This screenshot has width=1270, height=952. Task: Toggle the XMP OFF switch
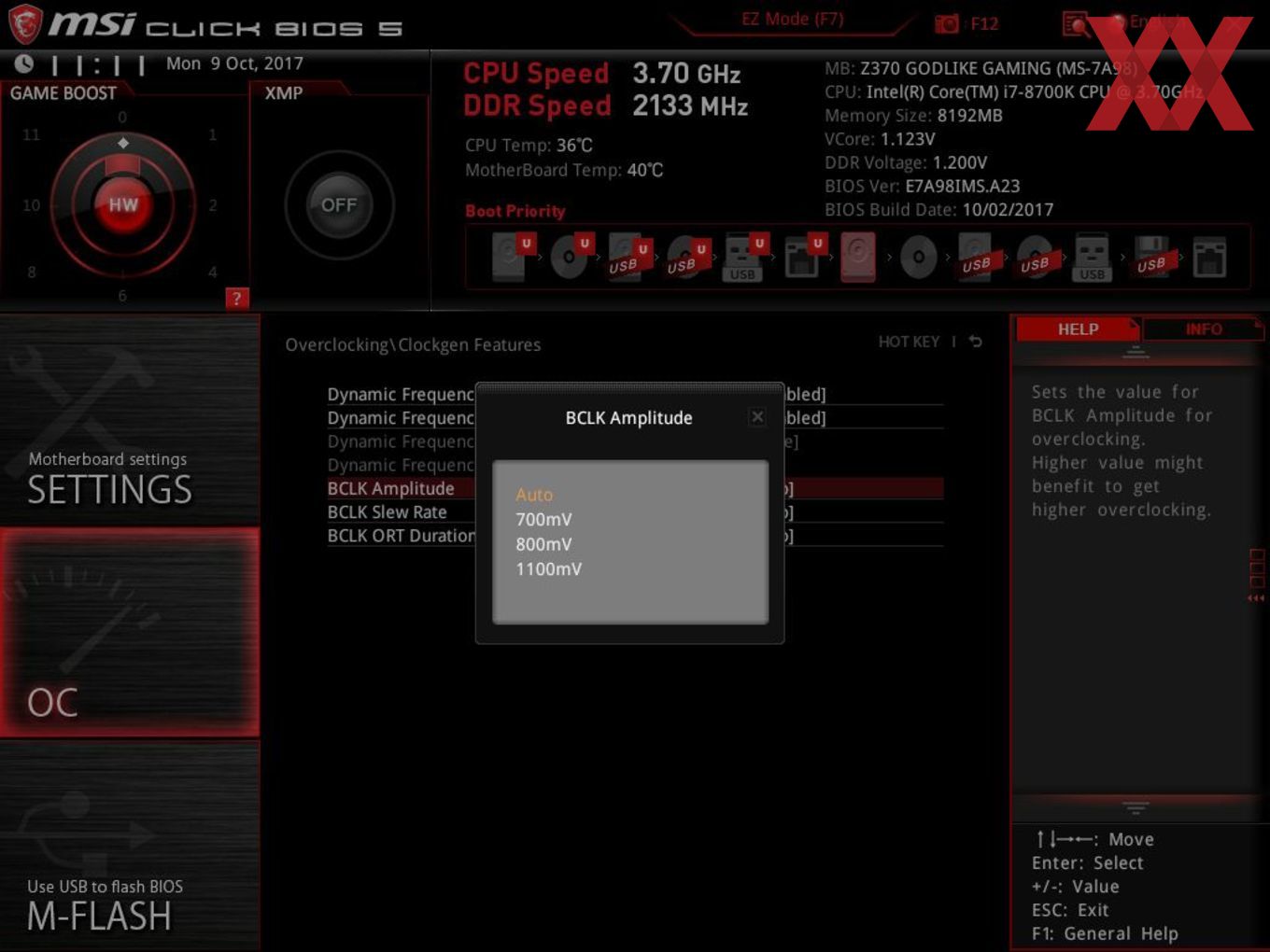pos(339,204)
